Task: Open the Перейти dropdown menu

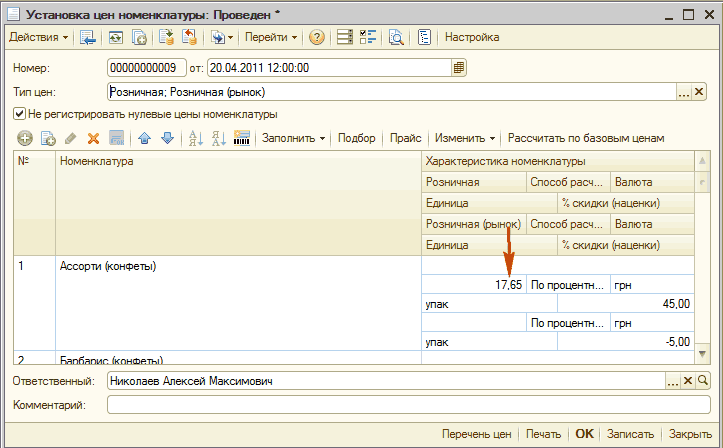Action: 271,37
